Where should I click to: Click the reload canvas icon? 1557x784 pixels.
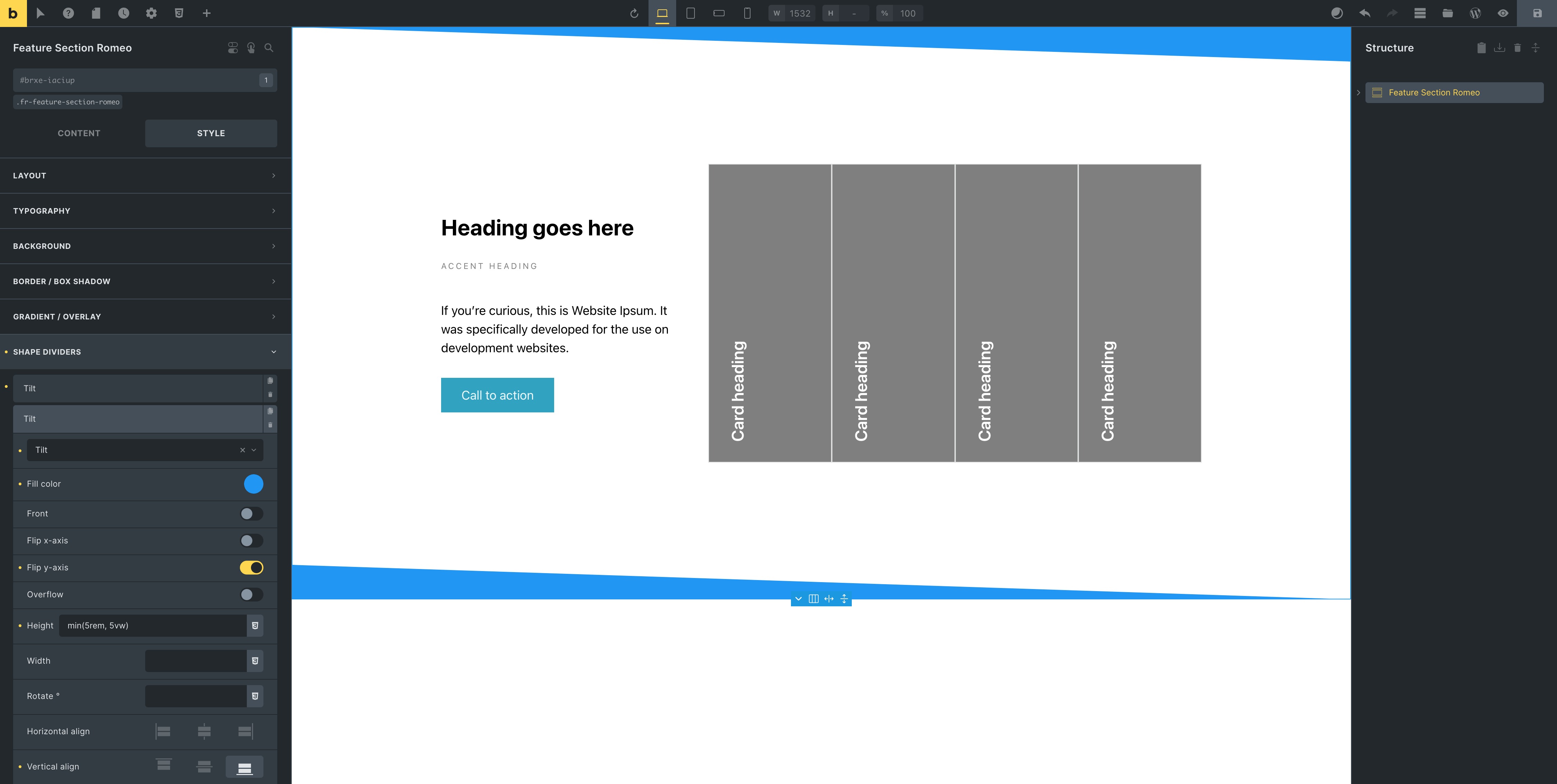pyautogui.click(x=634, y=13)
